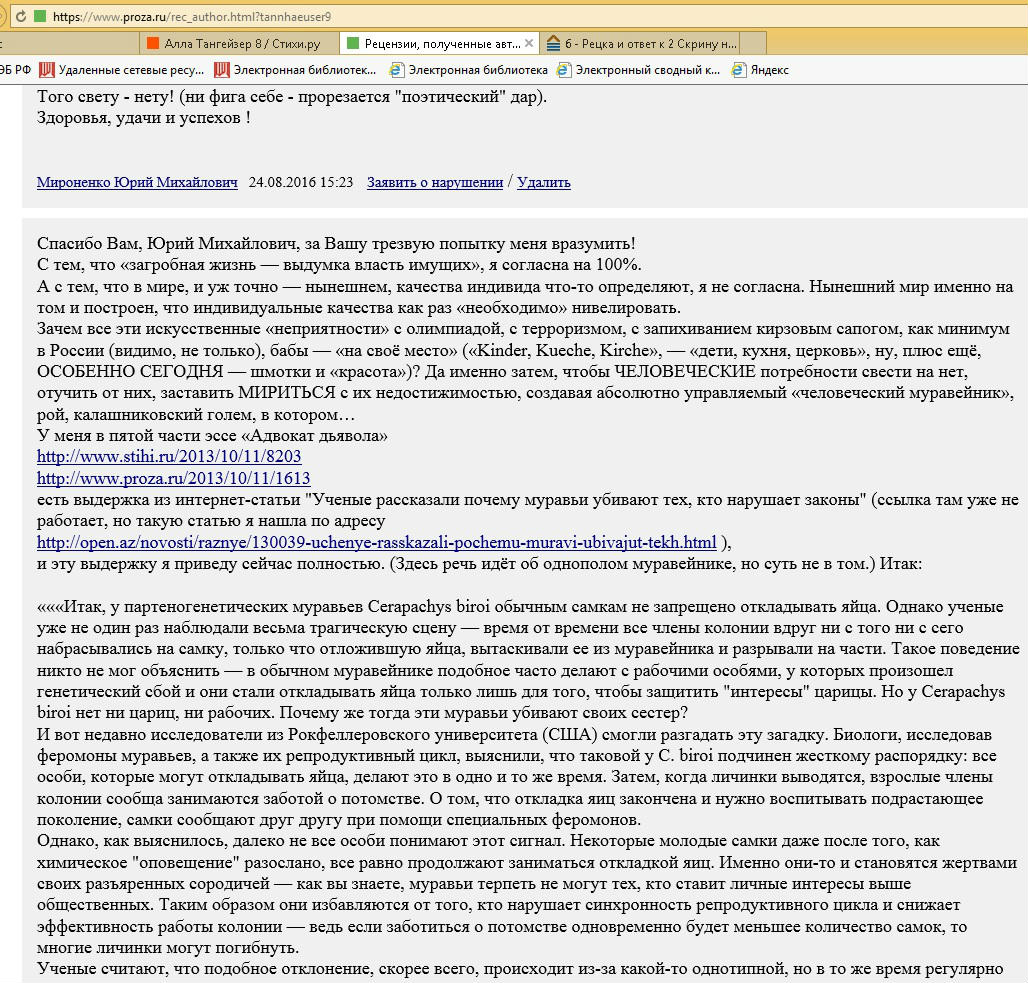The height and width of the screenshot is (983, 1028).
Task: Open the proza.ru/2013/10/11/1613 link
Action: pos(173,478)
